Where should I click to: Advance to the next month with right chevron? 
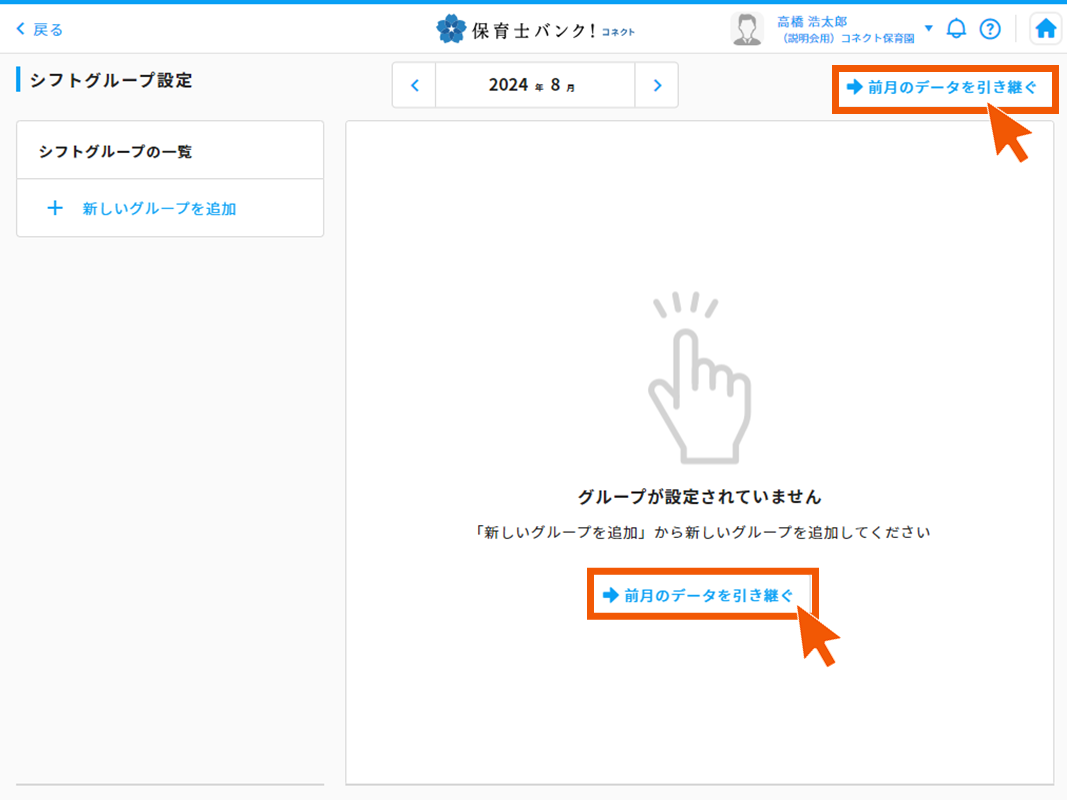pos(657,85)
